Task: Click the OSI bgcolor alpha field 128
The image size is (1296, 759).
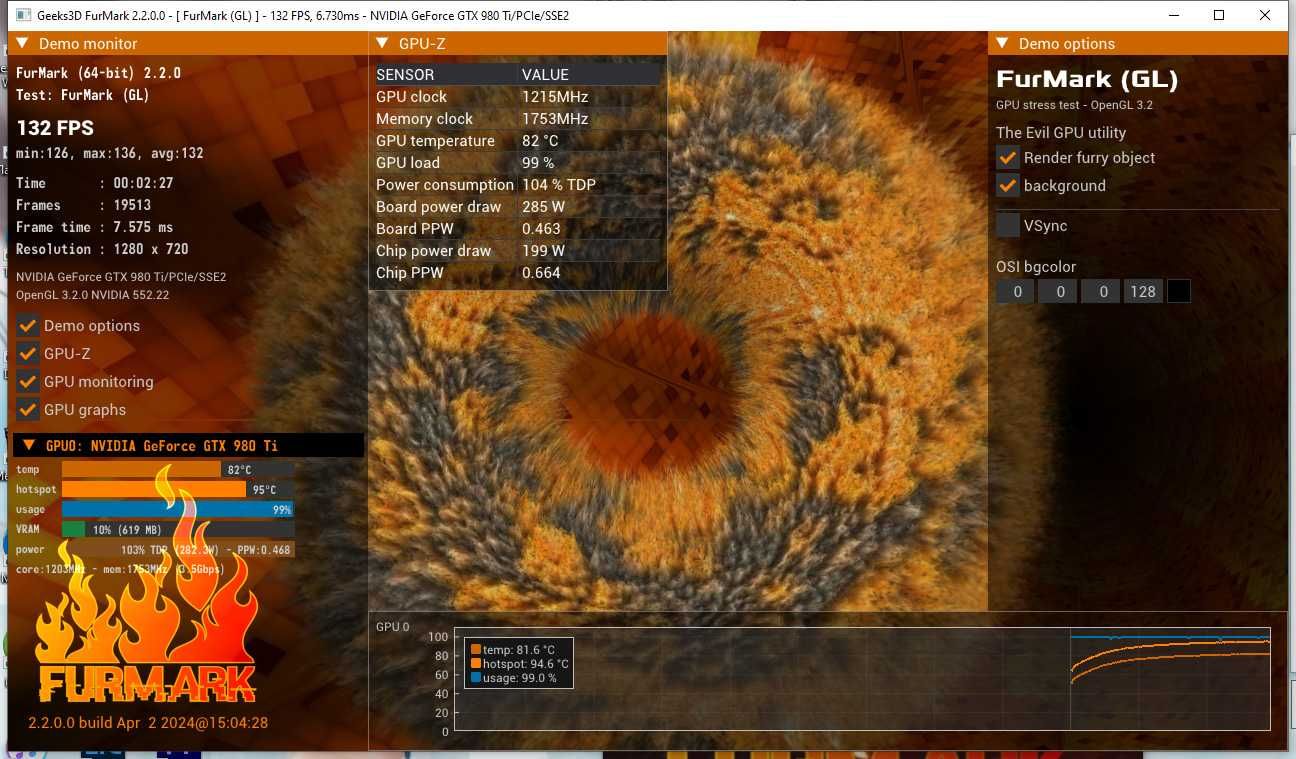Action: point(1143,292)
